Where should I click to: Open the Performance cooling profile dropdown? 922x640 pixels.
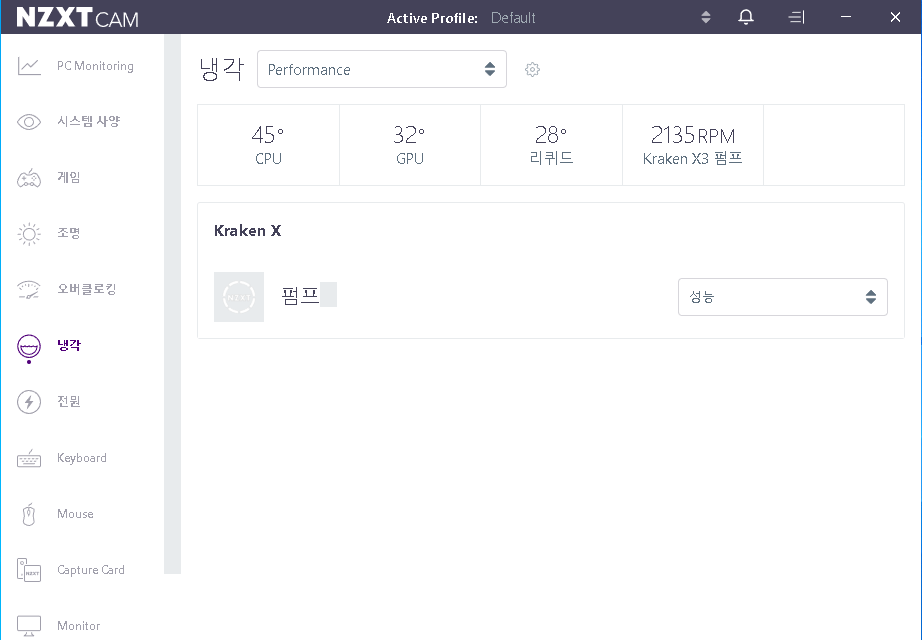coord(382,69)
